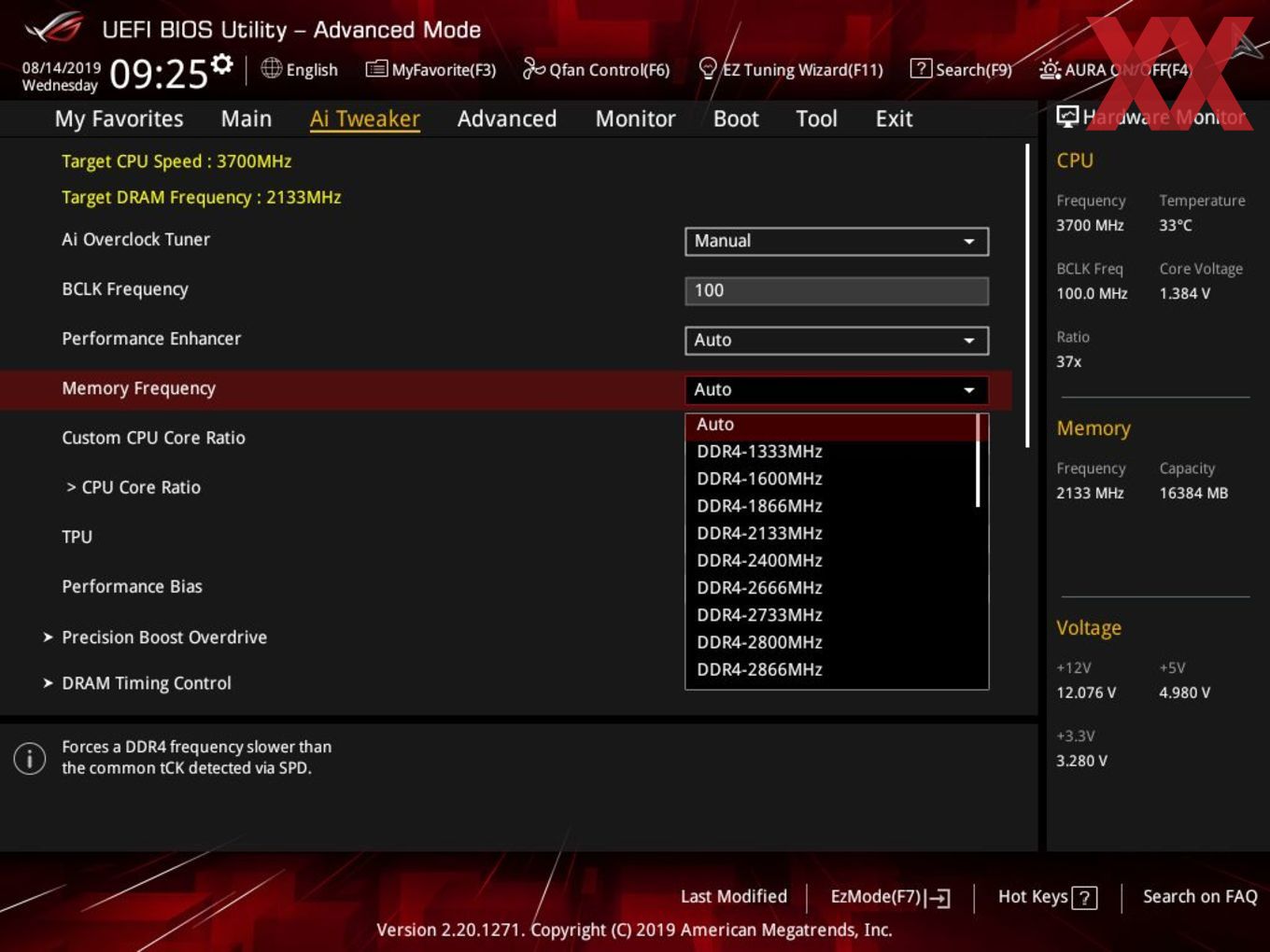This screenshot has width=1270, height=952.
Task: Switch to EzMode(F7)
Action: click(x=890, y=897)
